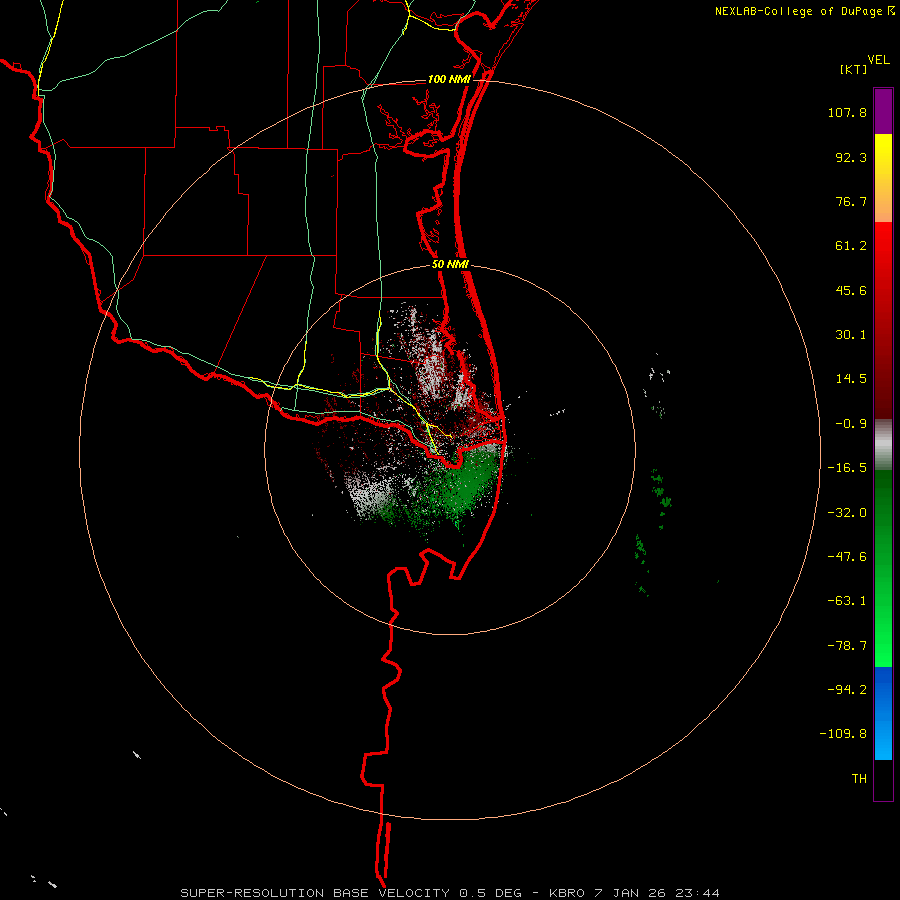Click the 100 NMI range ring label
Viewport: 900px width, 900px height.
coord(449,79)
